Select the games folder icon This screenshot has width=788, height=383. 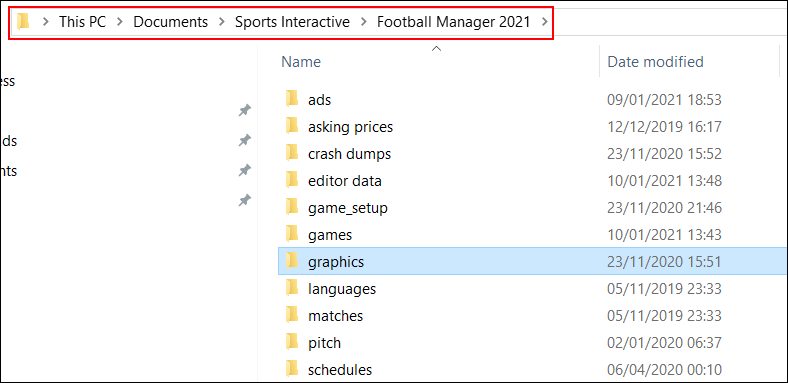[292, 234]
